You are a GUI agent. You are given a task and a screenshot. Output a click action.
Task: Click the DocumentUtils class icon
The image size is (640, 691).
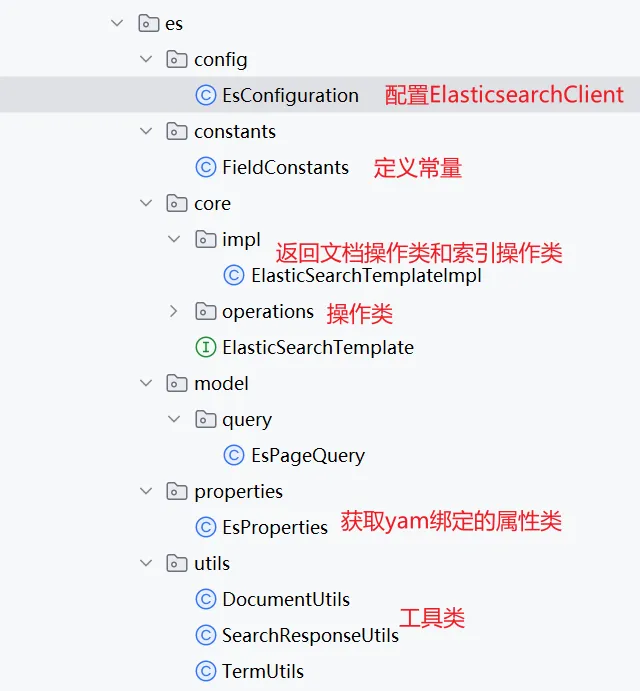(205, 599)
